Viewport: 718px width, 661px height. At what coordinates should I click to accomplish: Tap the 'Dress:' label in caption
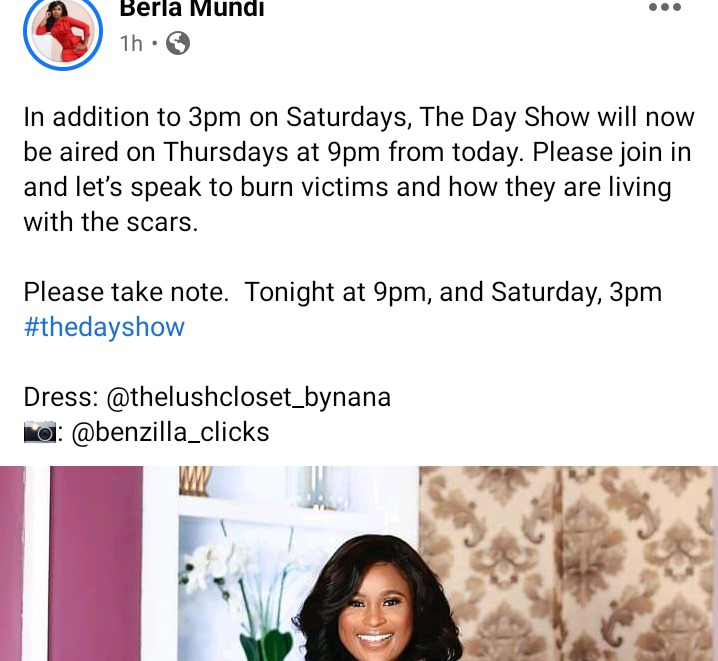coord(61,397)
